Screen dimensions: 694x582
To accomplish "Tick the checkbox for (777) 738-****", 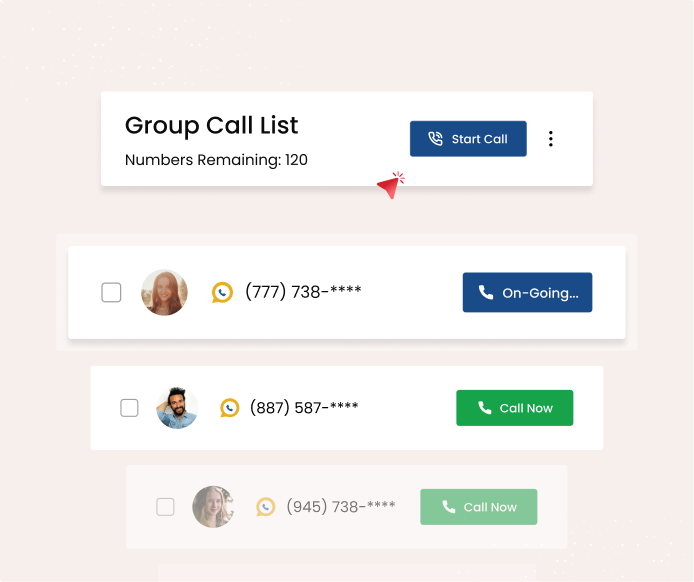I will [112, 292].
